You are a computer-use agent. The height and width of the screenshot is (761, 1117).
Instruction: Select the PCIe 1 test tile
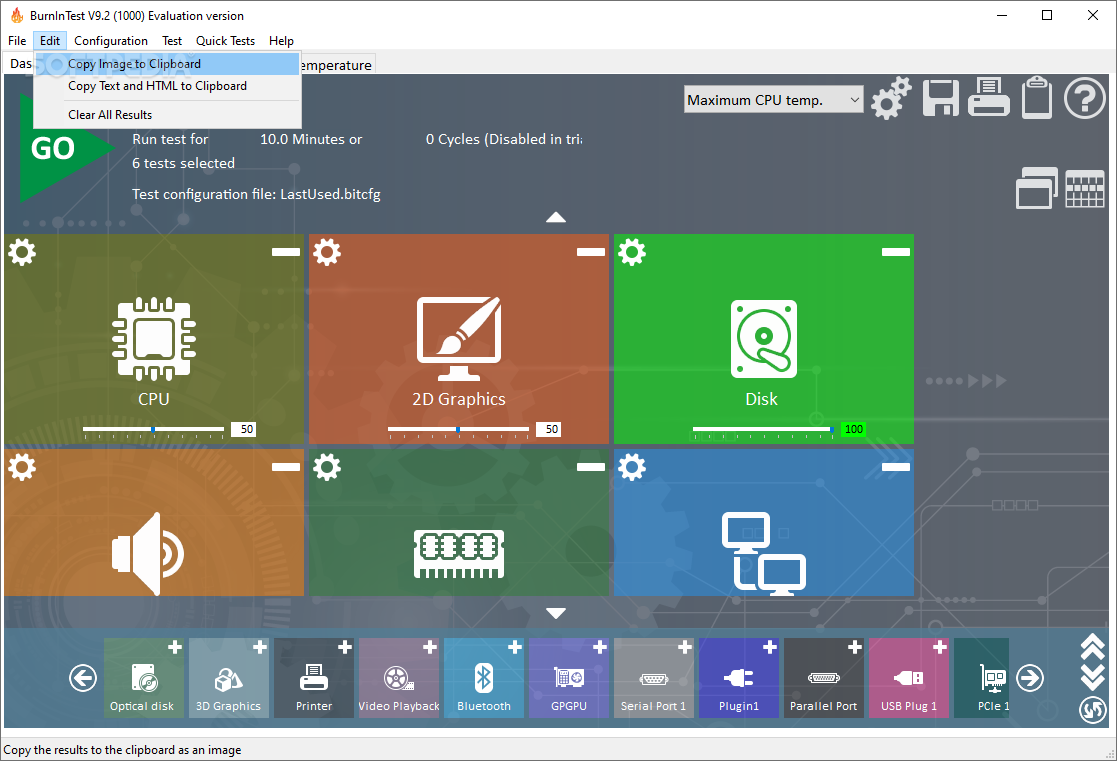982,678
